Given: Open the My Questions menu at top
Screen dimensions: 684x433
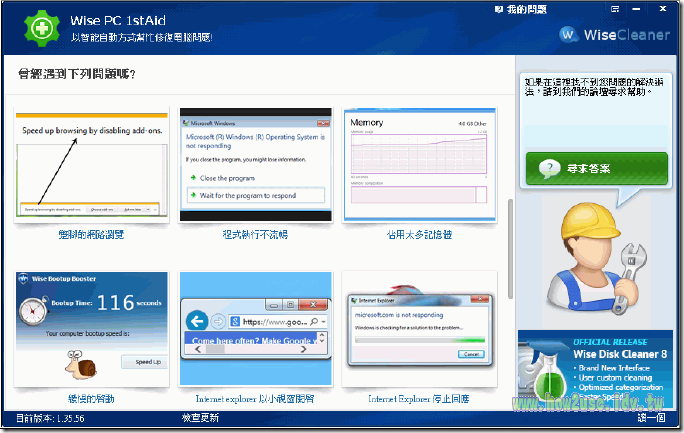Looking at the screenshot, I should 523,9.
